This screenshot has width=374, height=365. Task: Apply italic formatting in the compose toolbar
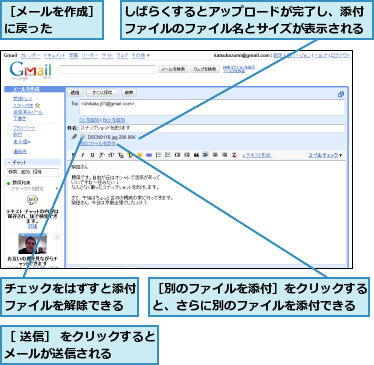tap(83, 155)
